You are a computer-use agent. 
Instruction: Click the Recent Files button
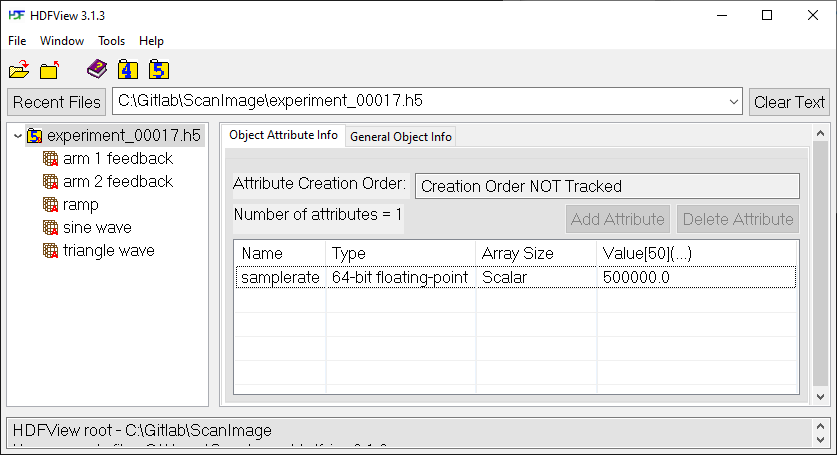(57, 102)
